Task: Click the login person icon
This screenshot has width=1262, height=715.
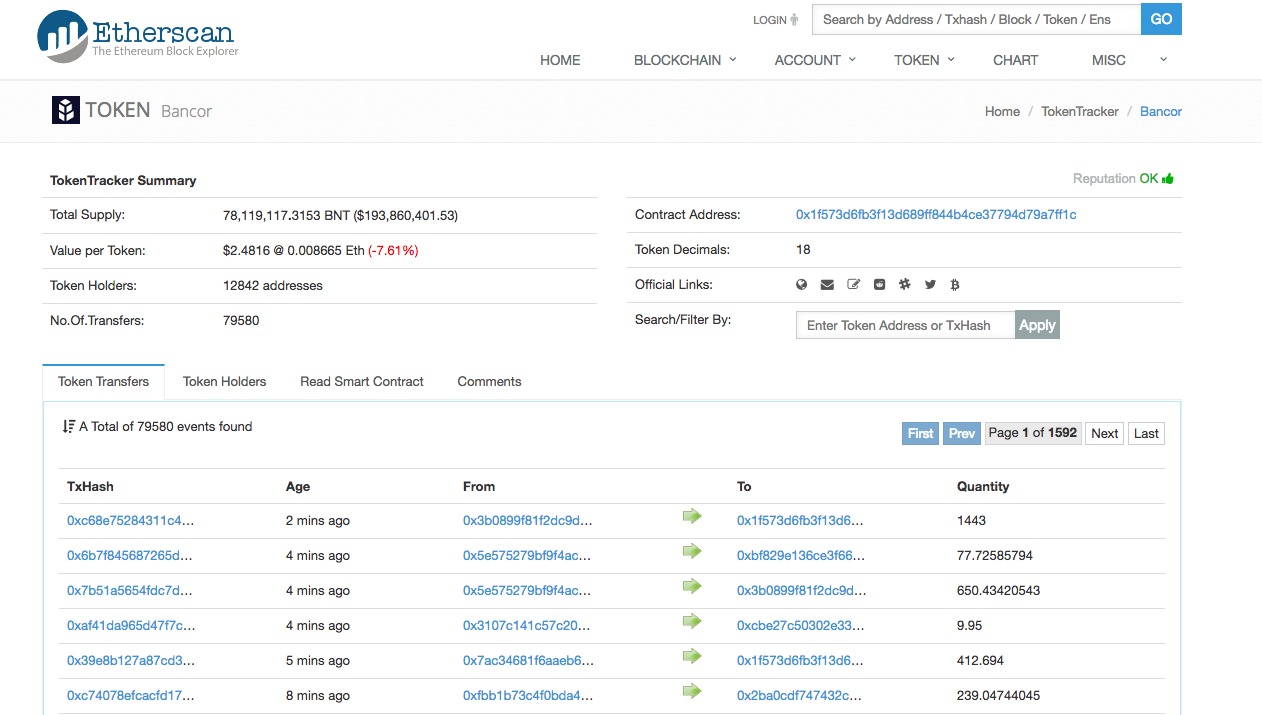Action: (794, 19)
